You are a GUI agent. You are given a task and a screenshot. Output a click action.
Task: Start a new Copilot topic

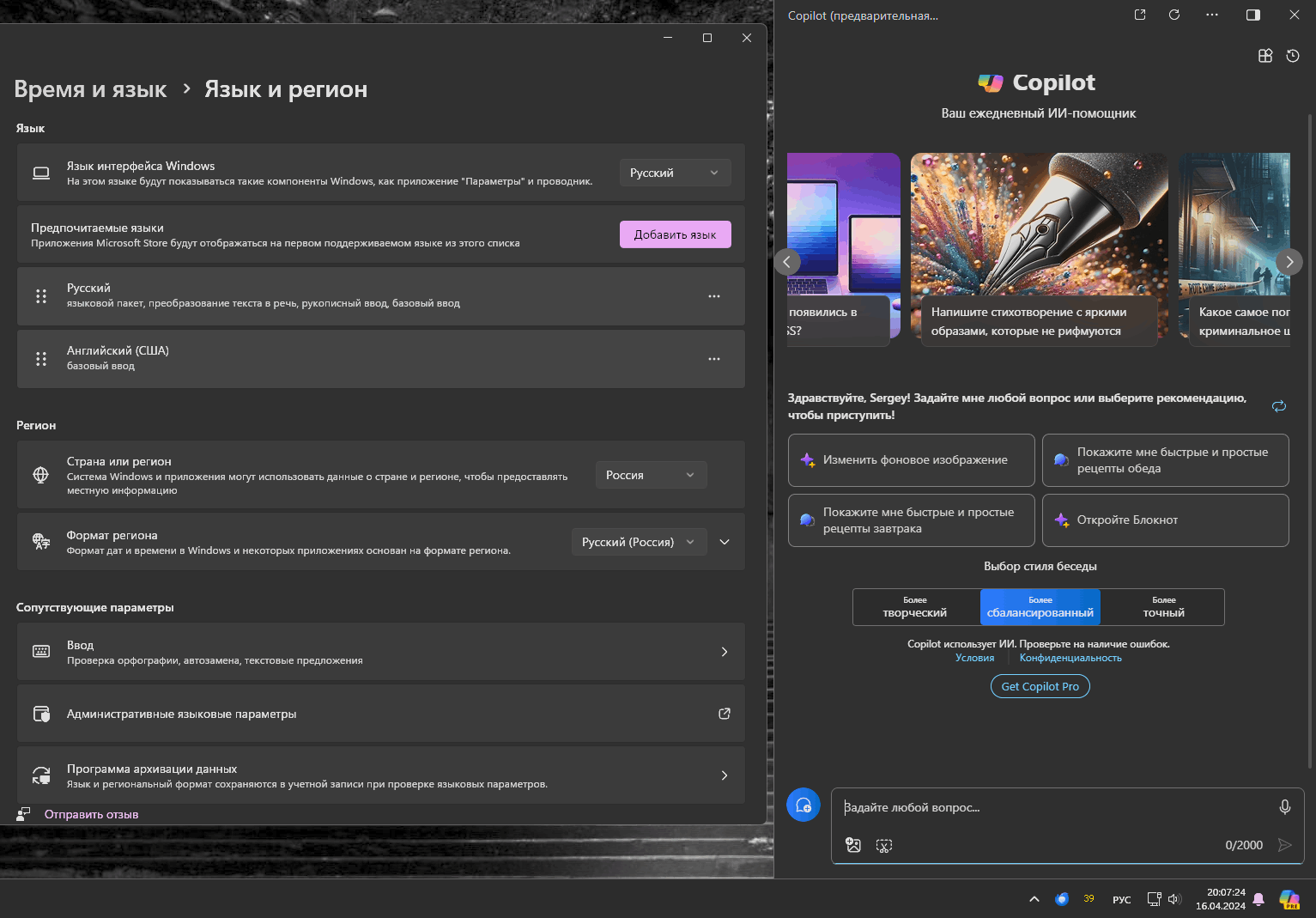click(x=804, y=805)
